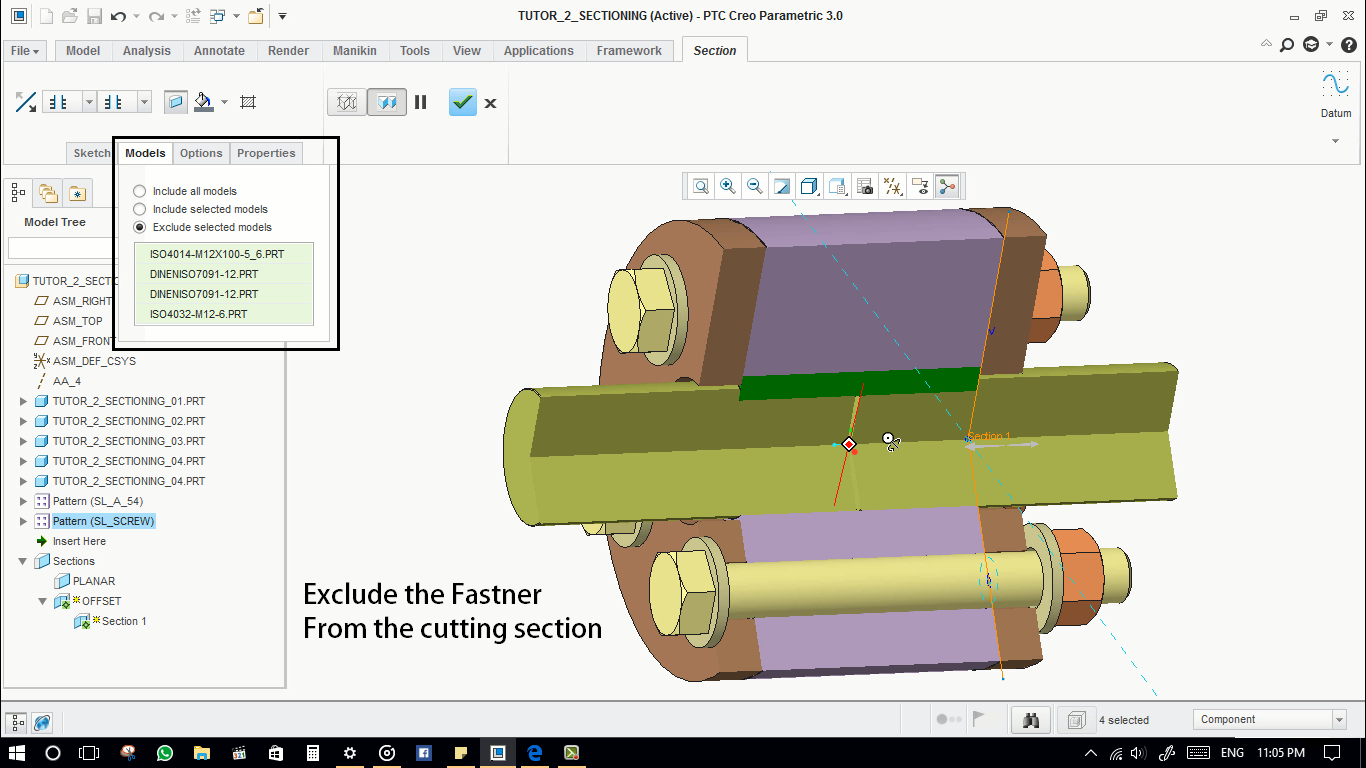Click the datum display filters icon
Screen dimensions: 1366x768
coord(893,186)
